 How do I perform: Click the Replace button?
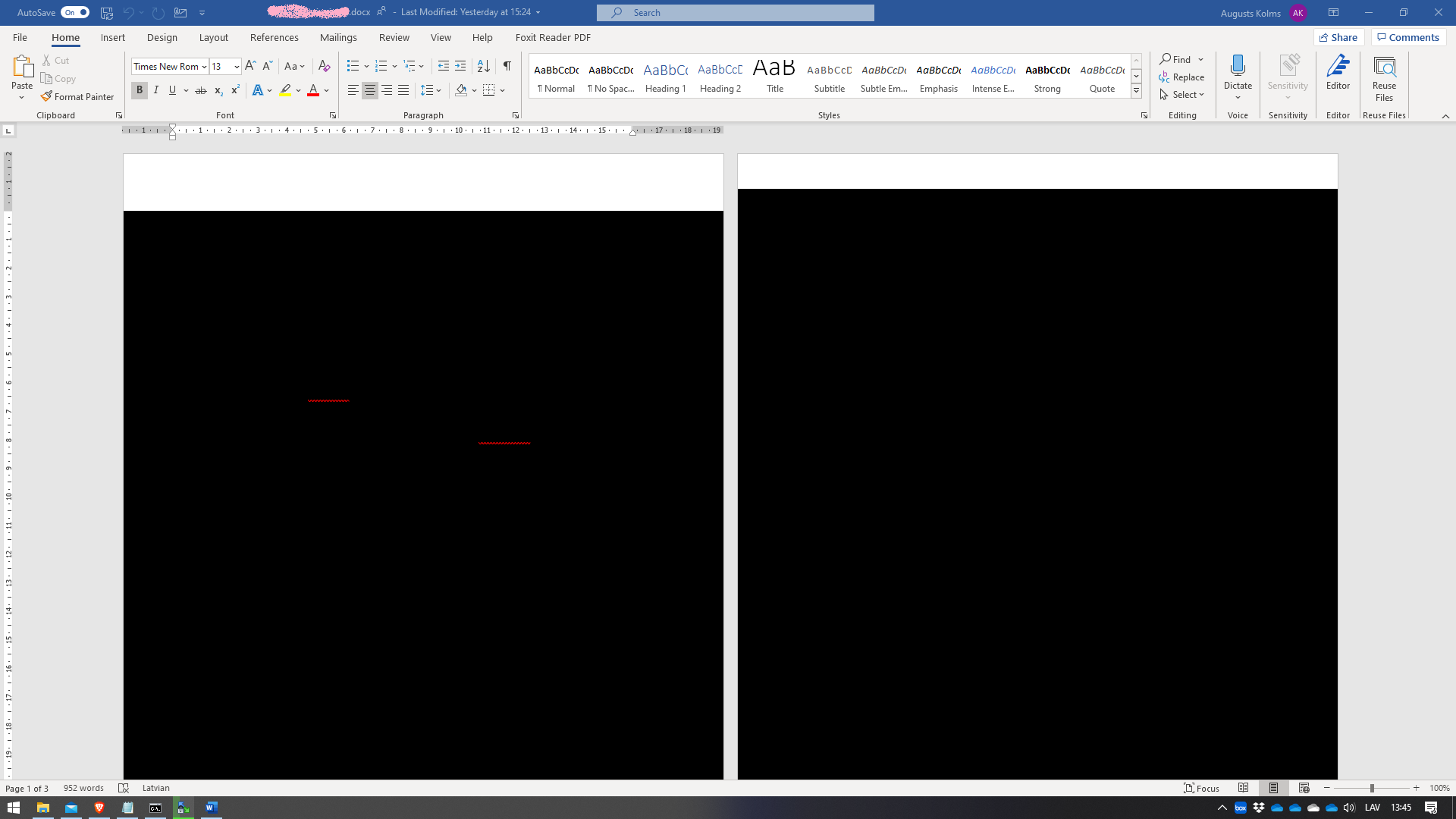click(x=1181, y=77)
